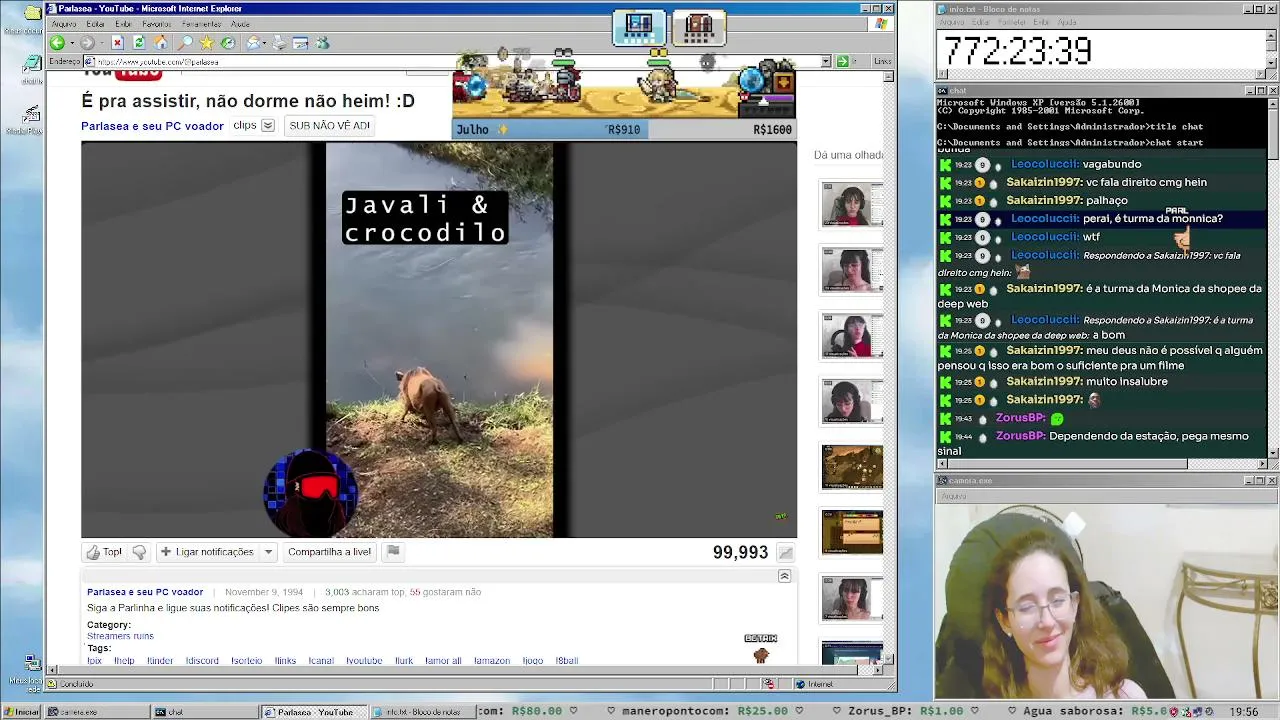Open the Back button history dropdown
The image size is (1280, 720).
point(71,43)
